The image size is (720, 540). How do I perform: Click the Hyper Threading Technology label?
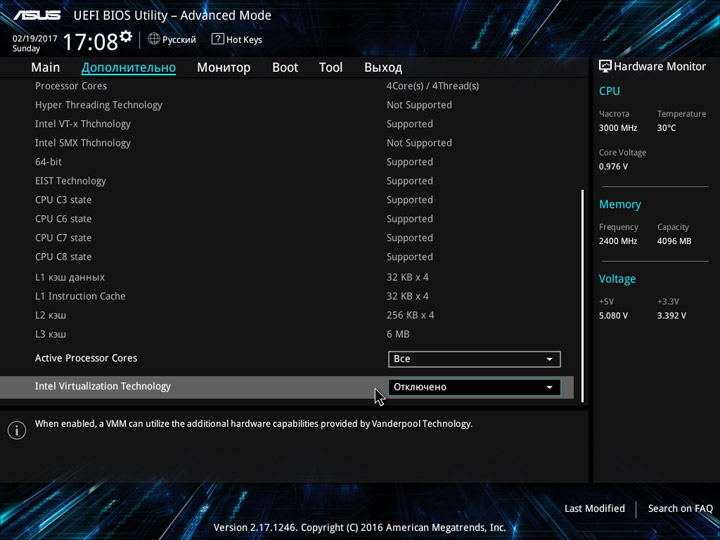(99, 105)
